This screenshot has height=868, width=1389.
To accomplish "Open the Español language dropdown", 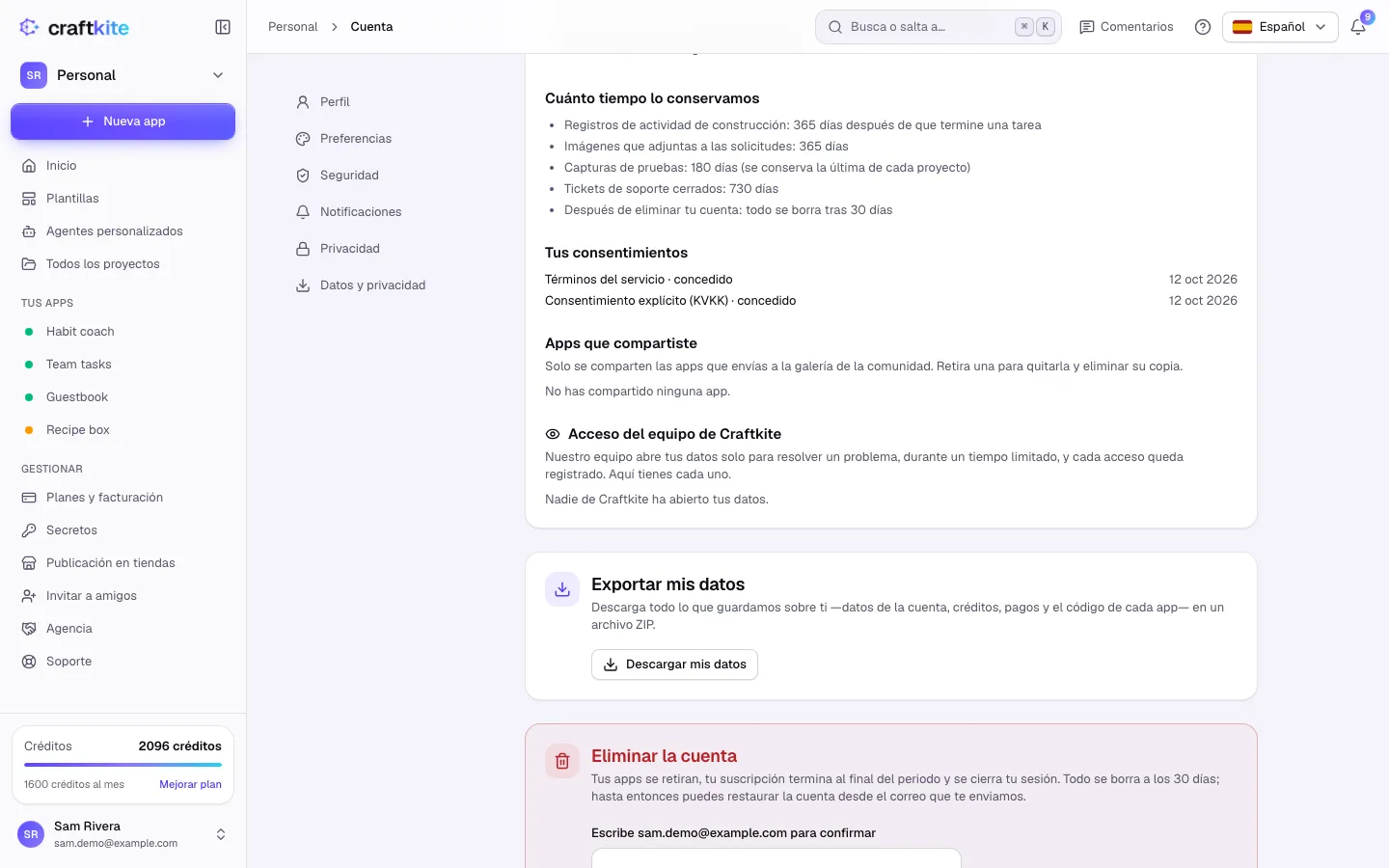I will [x=1280, y=27].
